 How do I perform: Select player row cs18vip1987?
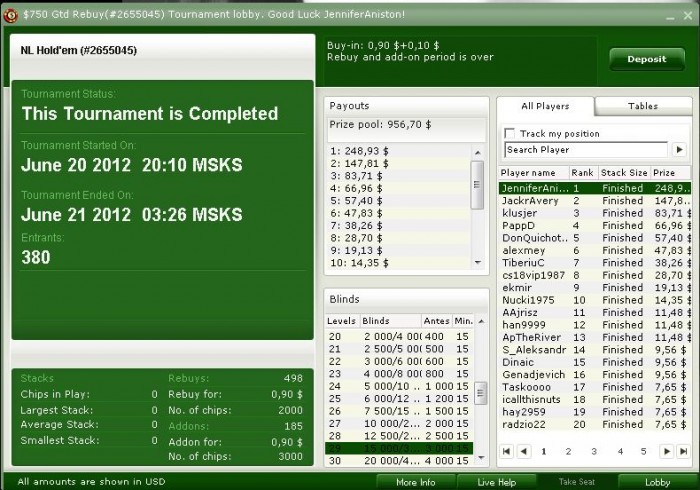[595, 275]
